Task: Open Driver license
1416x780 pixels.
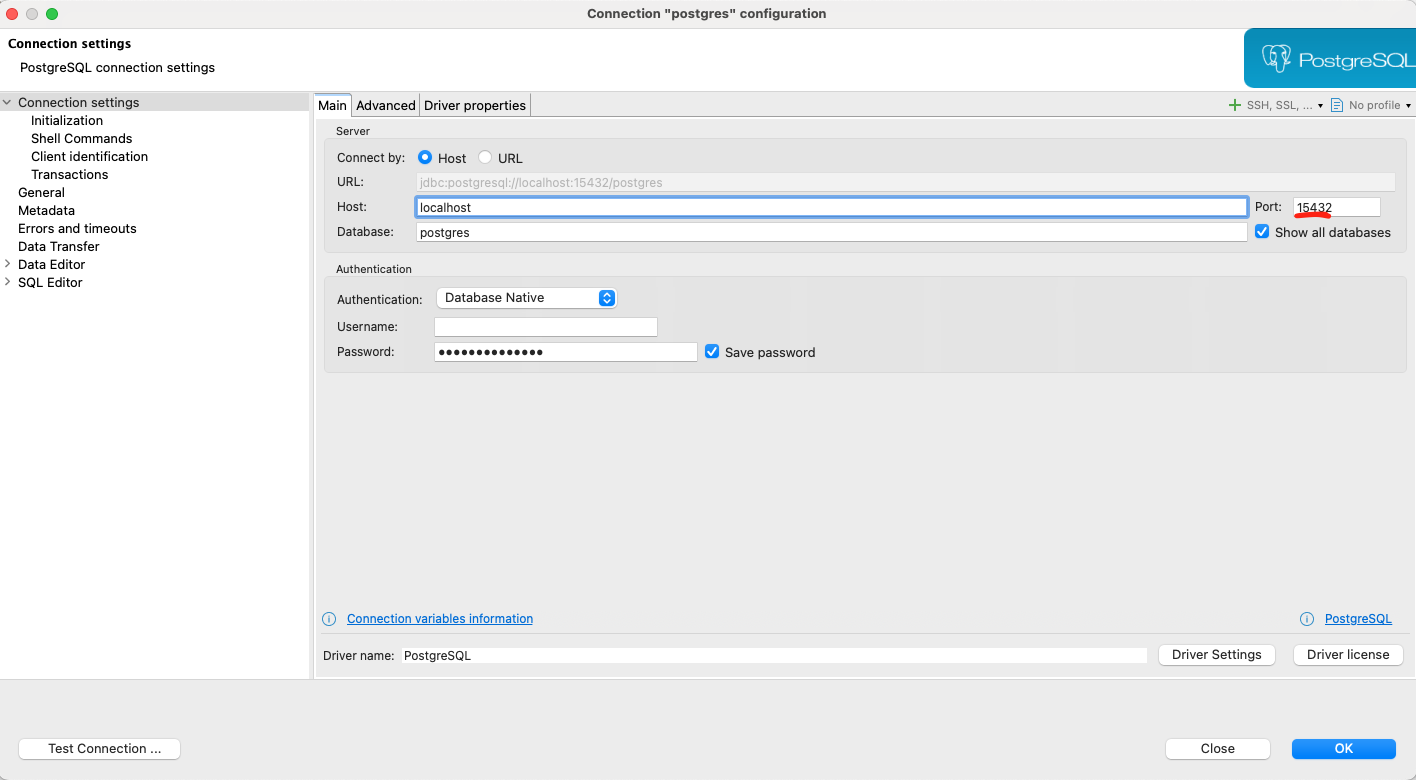Action: coord(1348,654)
